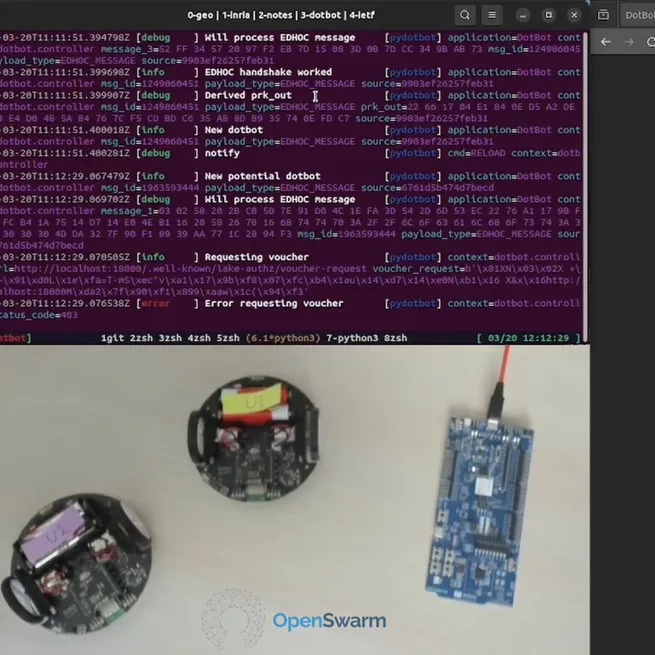
Task: Click 'Will process EDHOC message' at 11:12:29
Action: pos(280,199)
